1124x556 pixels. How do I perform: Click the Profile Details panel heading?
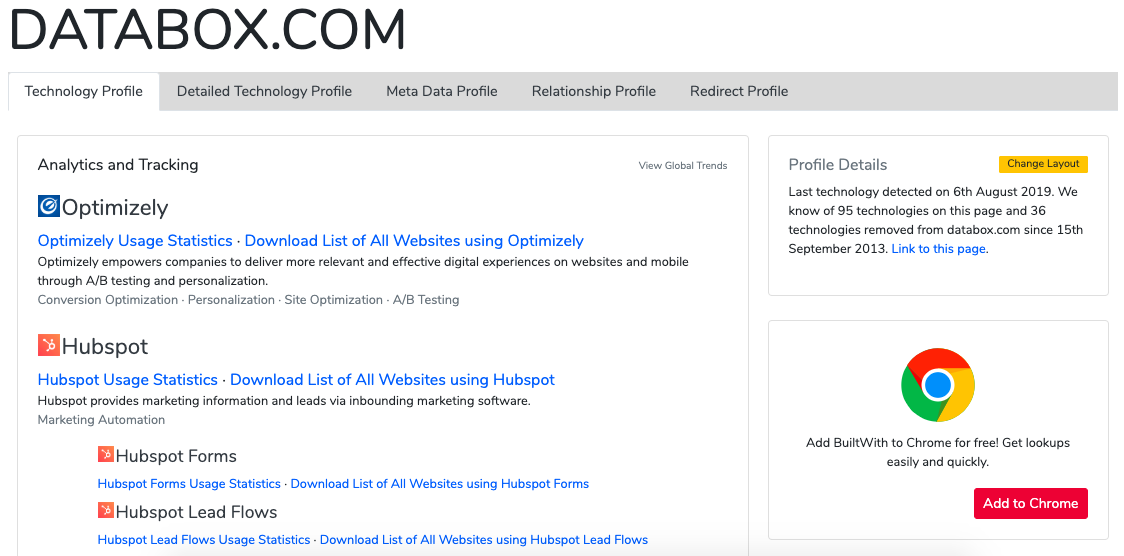click(837, 165)
